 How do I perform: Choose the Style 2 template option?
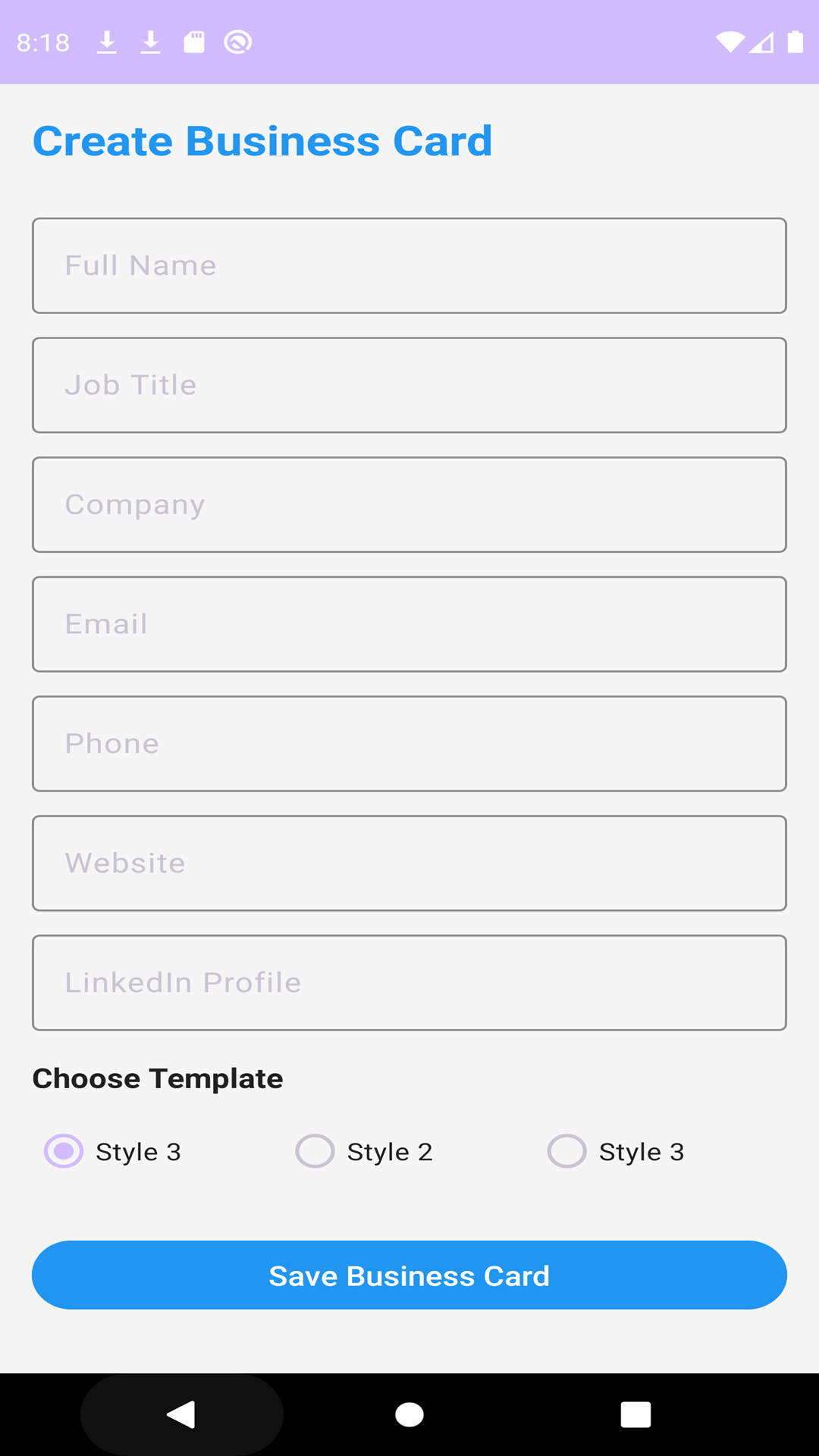pos(315,1151)
